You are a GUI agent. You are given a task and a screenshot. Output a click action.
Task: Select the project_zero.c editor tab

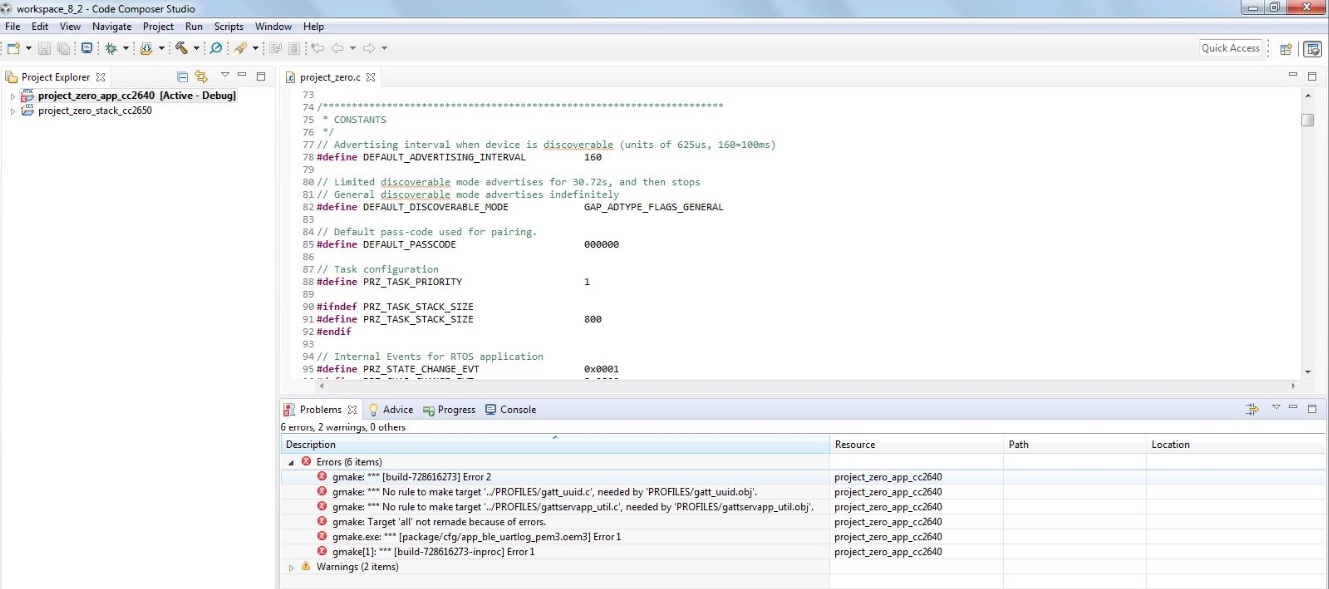(330, 77)
